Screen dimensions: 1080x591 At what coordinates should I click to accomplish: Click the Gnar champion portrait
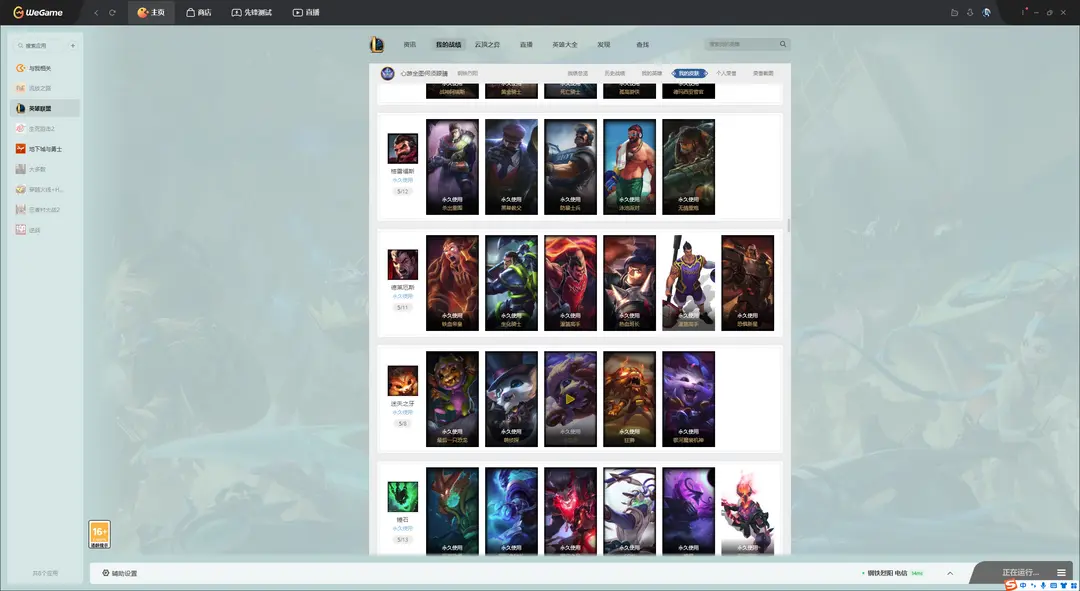(402, 381)
